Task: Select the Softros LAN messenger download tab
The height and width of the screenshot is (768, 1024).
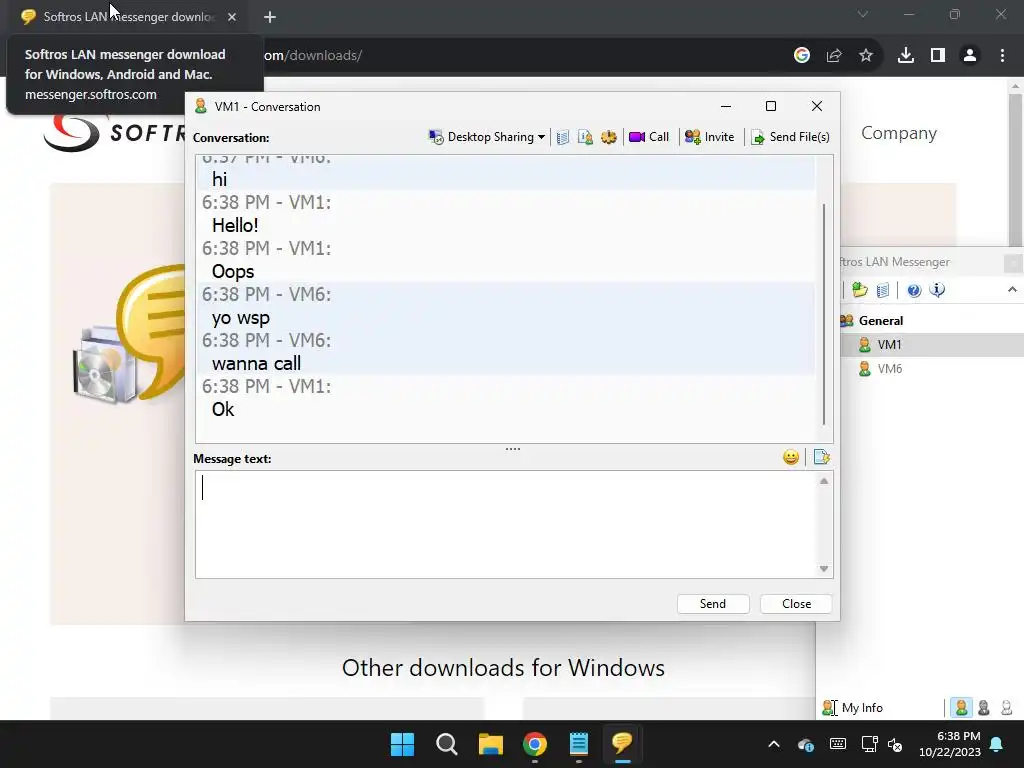Action: [128, 17]
